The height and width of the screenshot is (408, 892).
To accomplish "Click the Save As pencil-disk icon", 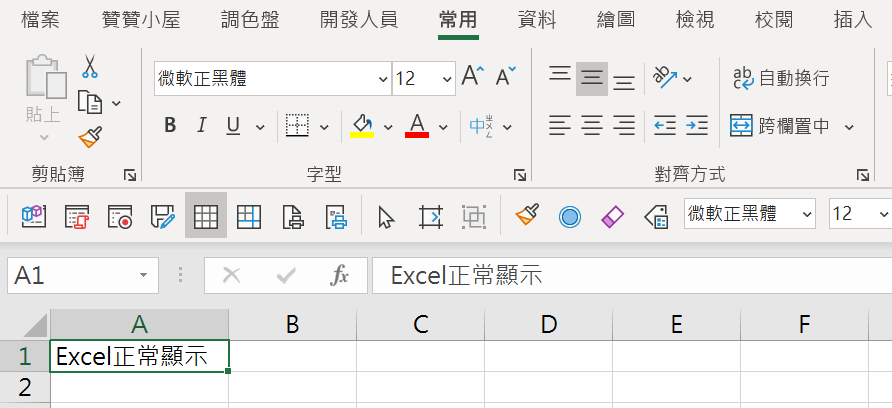I will click(x=163, y=216).
